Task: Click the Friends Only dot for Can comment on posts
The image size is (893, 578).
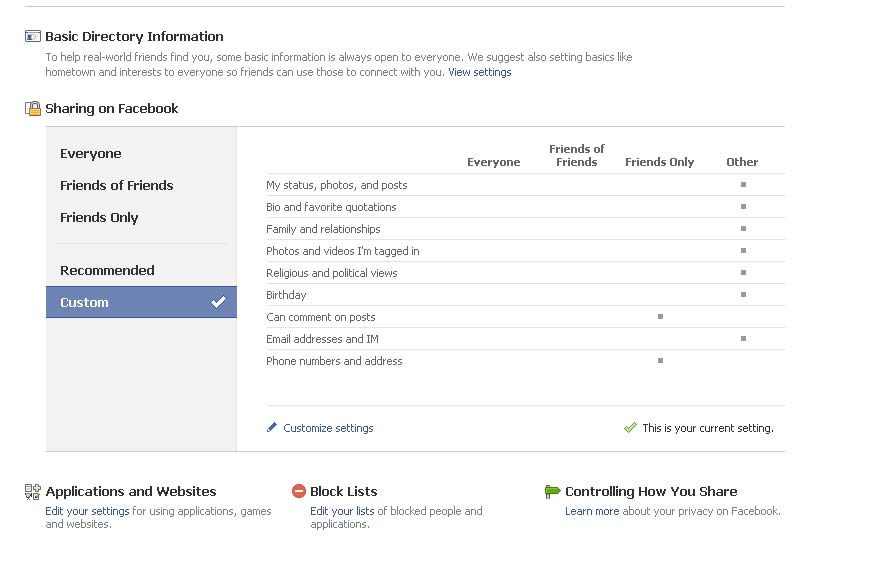Action: (660, 317)
